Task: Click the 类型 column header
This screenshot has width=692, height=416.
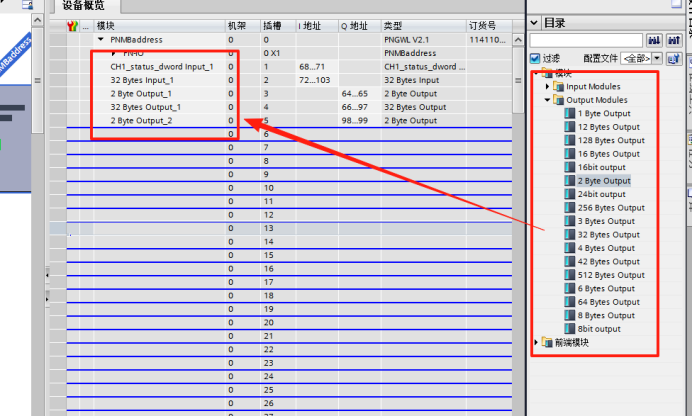Action: point(424,26)
